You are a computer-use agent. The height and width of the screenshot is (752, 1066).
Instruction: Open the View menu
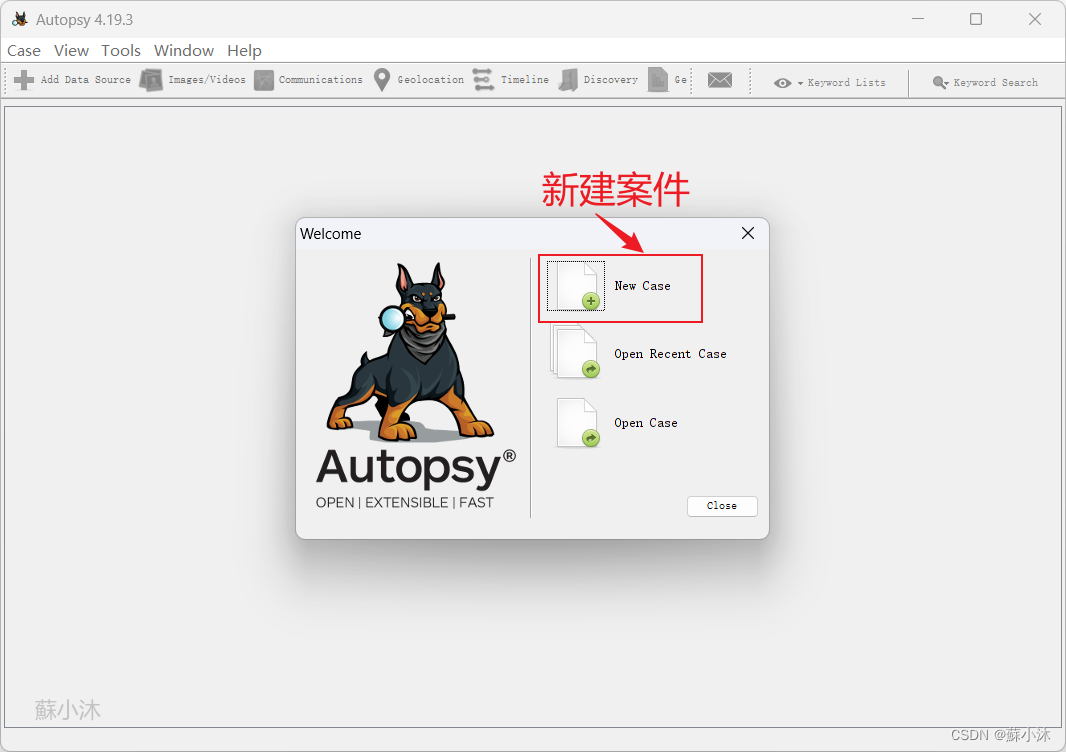click(71, 51)
